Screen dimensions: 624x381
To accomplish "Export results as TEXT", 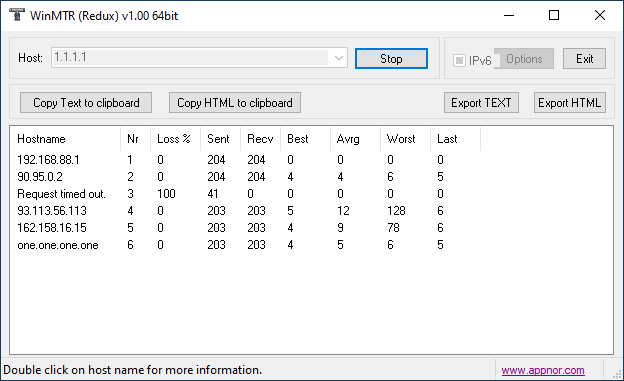I will point(481,103).
